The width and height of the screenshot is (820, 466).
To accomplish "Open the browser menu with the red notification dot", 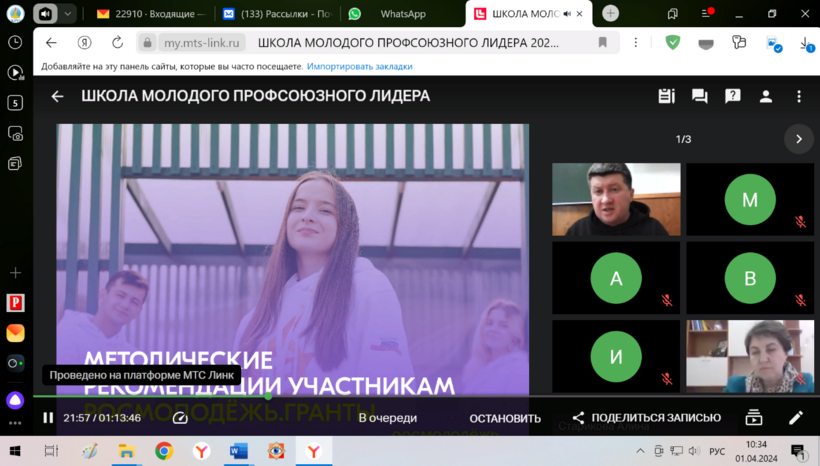I will tap(707, 14).
